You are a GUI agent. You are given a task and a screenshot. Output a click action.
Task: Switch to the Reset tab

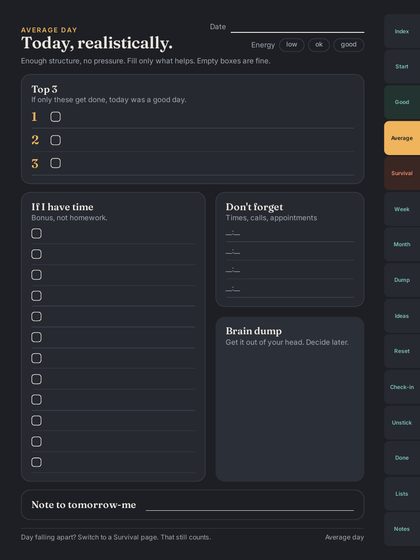pyautogui.click(x=402, y=351)
